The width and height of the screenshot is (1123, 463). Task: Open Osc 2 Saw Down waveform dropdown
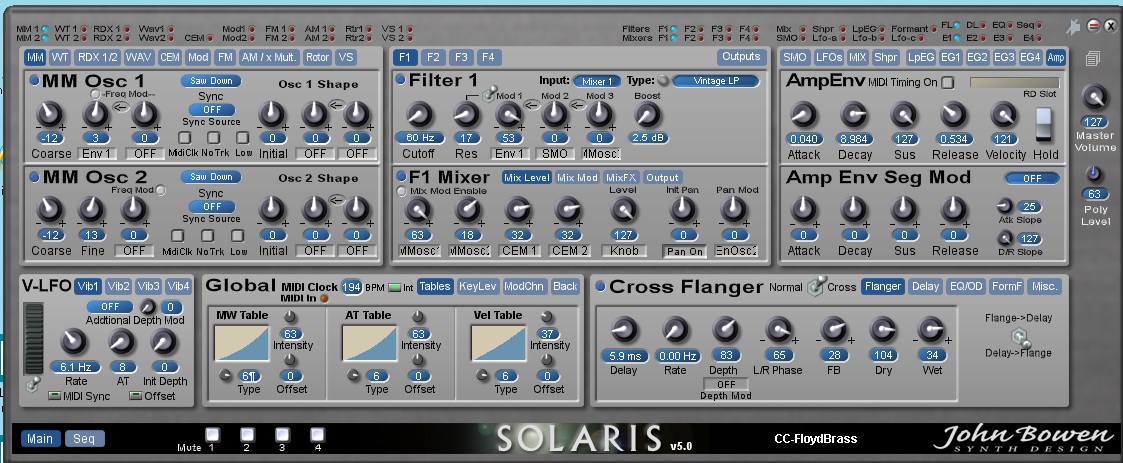click(211, 177)
